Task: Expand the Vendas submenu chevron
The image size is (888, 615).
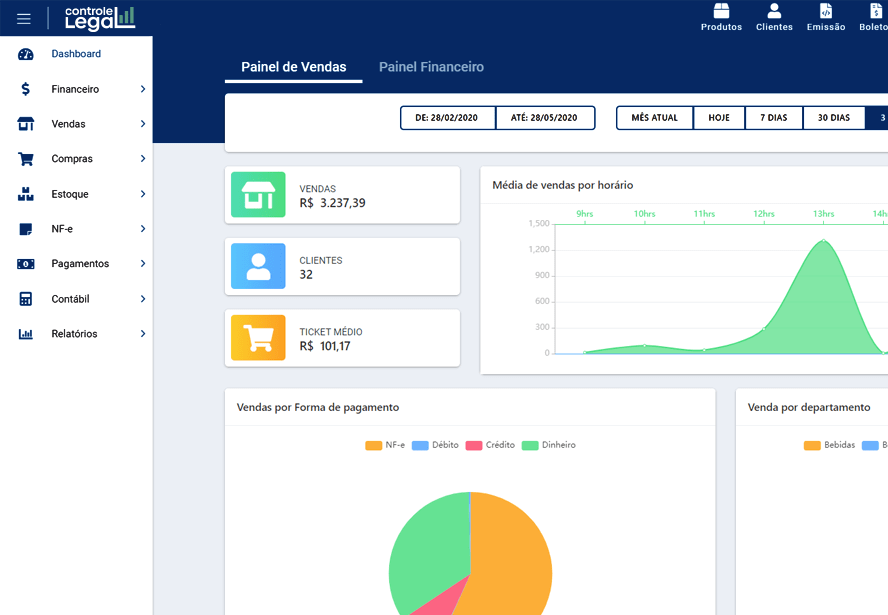Action: (x=143, y=124)
